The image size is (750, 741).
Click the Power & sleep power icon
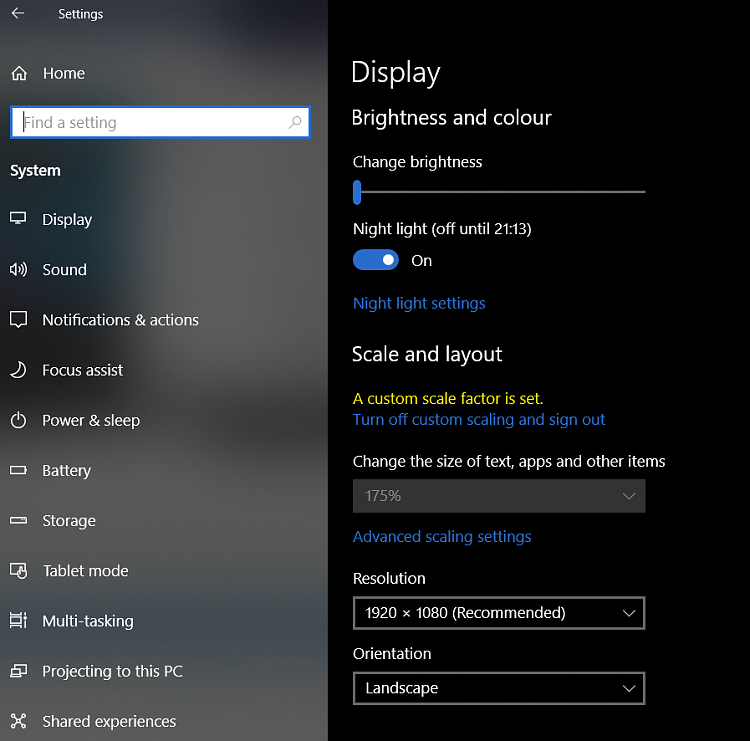coord(19,420)
